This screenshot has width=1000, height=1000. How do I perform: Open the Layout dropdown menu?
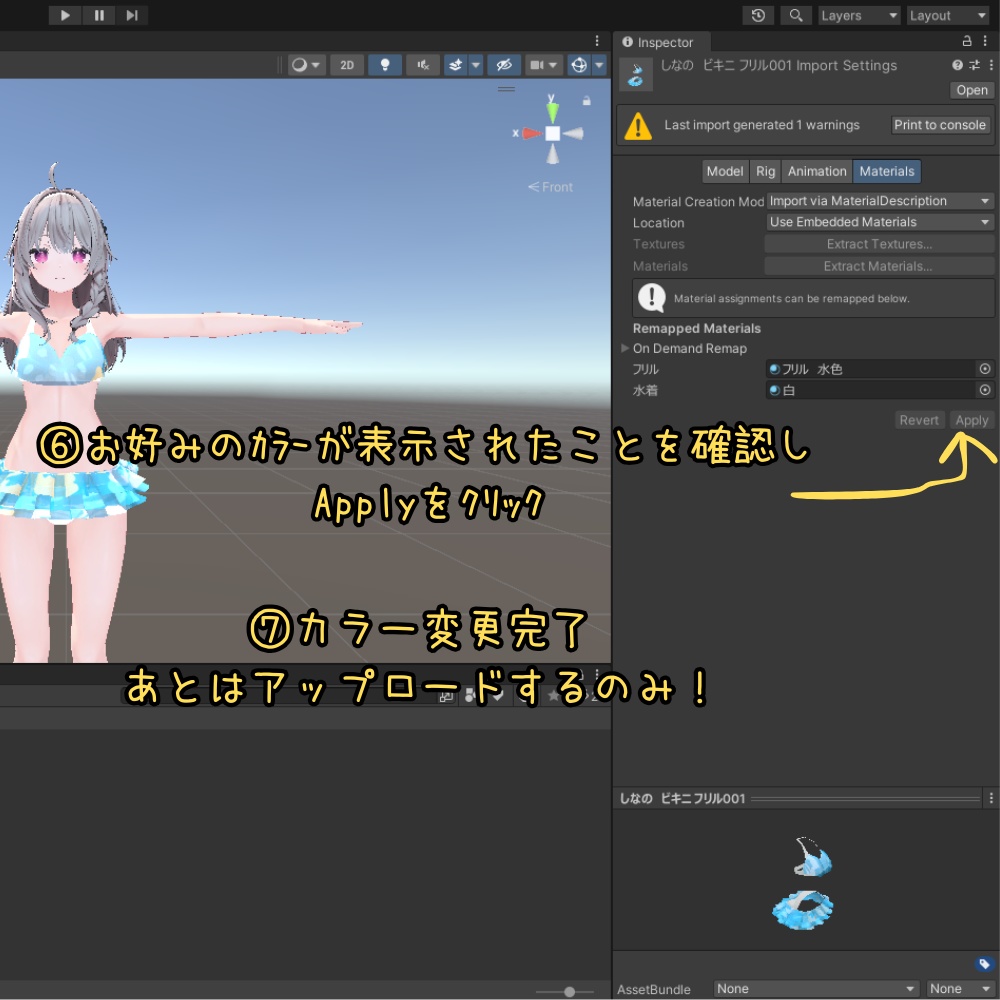[x=945, y=15]
